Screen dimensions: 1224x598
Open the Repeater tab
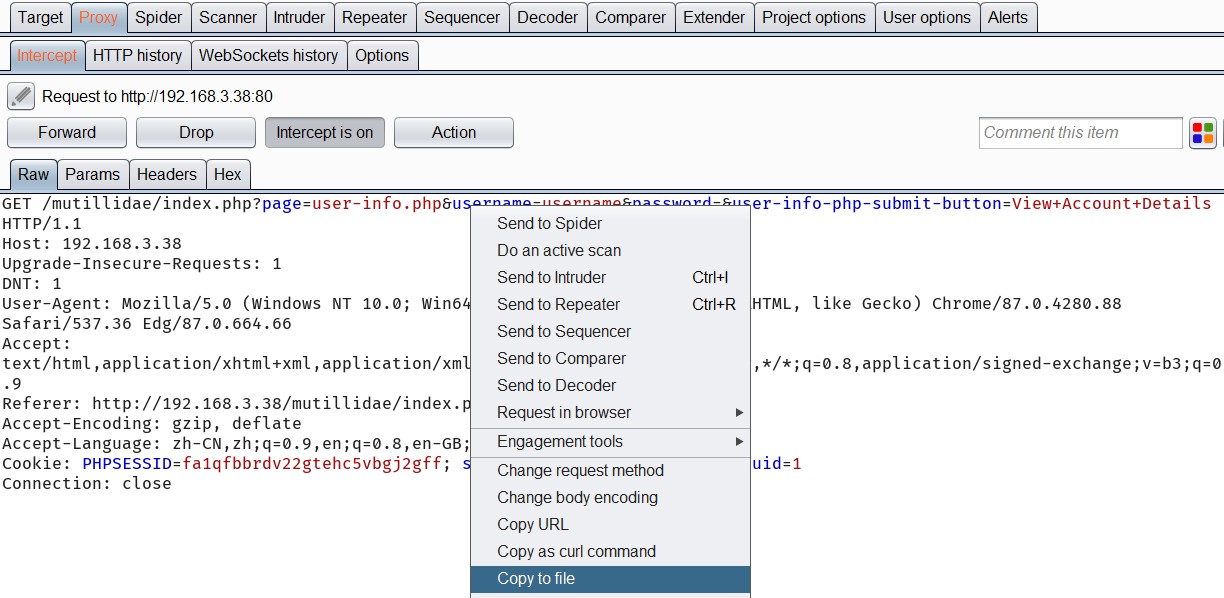pos(375,17)
